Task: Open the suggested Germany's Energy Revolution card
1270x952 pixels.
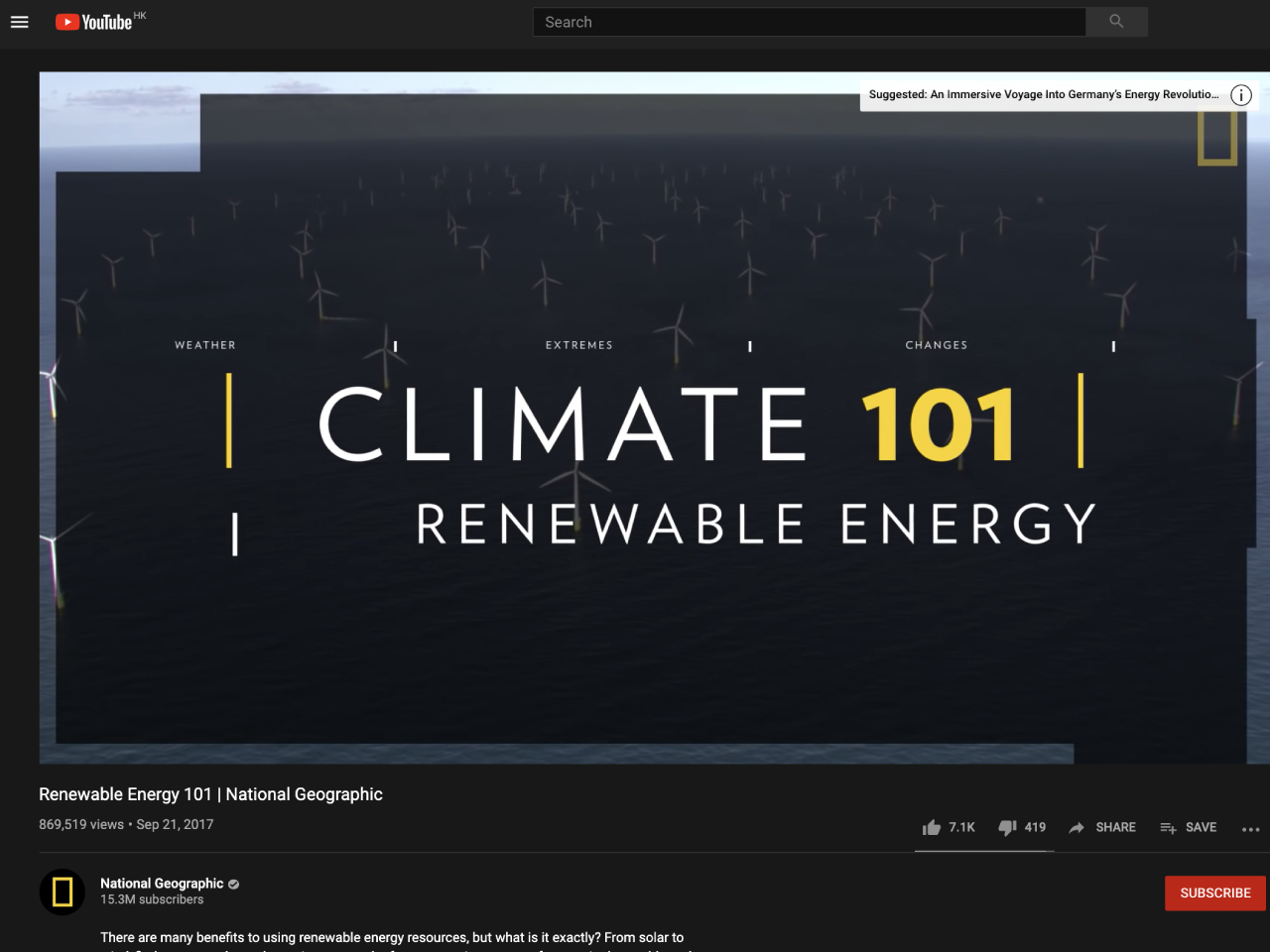Action: pos(1044,95)
